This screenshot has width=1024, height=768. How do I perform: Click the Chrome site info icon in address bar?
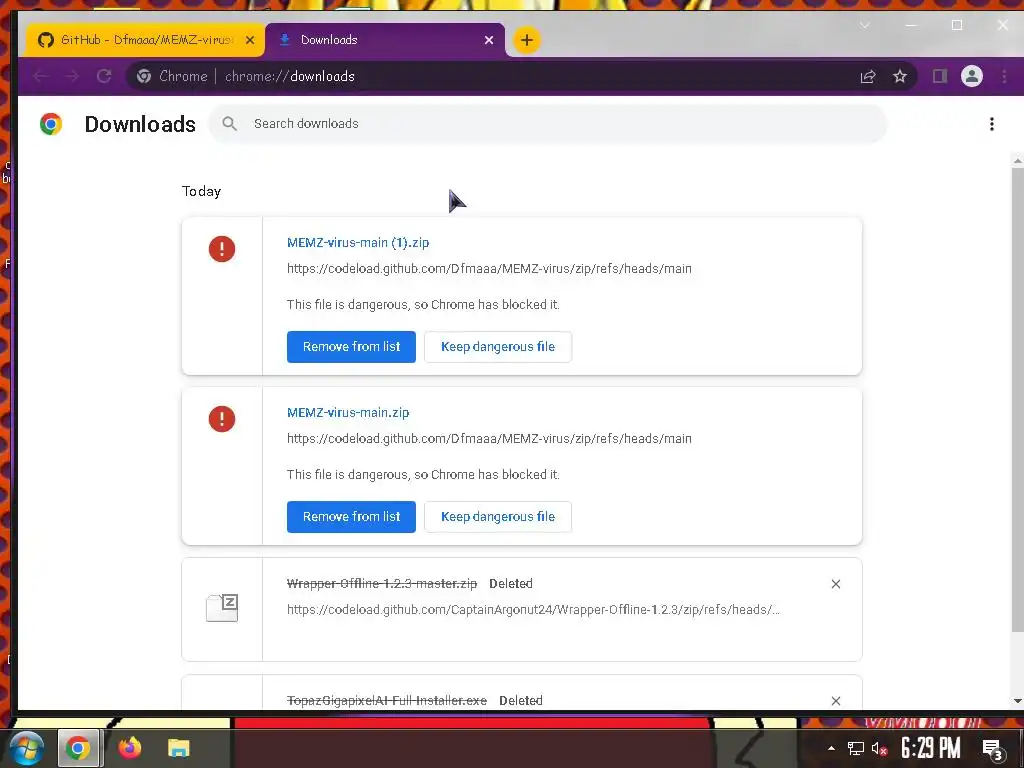[x=144, y=76]
